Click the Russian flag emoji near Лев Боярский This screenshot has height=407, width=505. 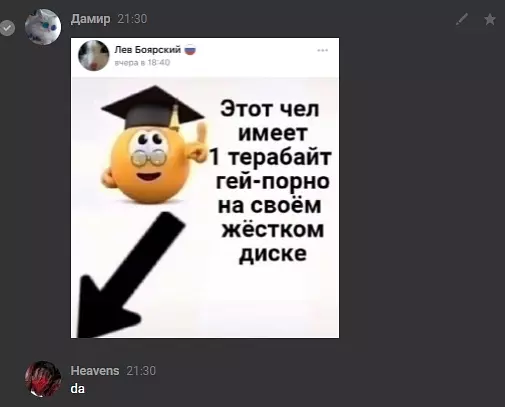tap(190, 50)
